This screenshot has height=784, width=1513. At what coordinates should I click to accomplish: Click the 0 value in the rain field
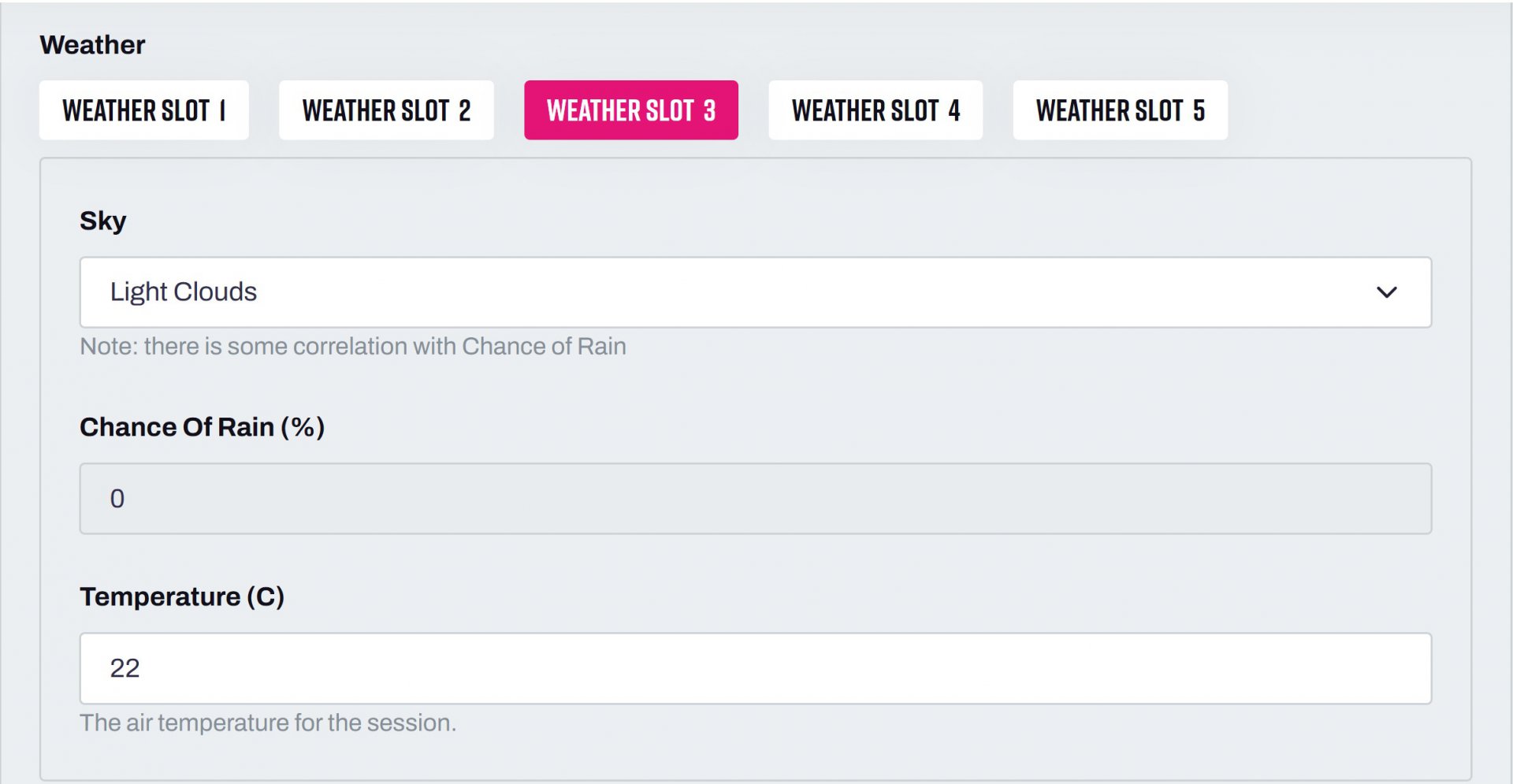coord(117,499)
